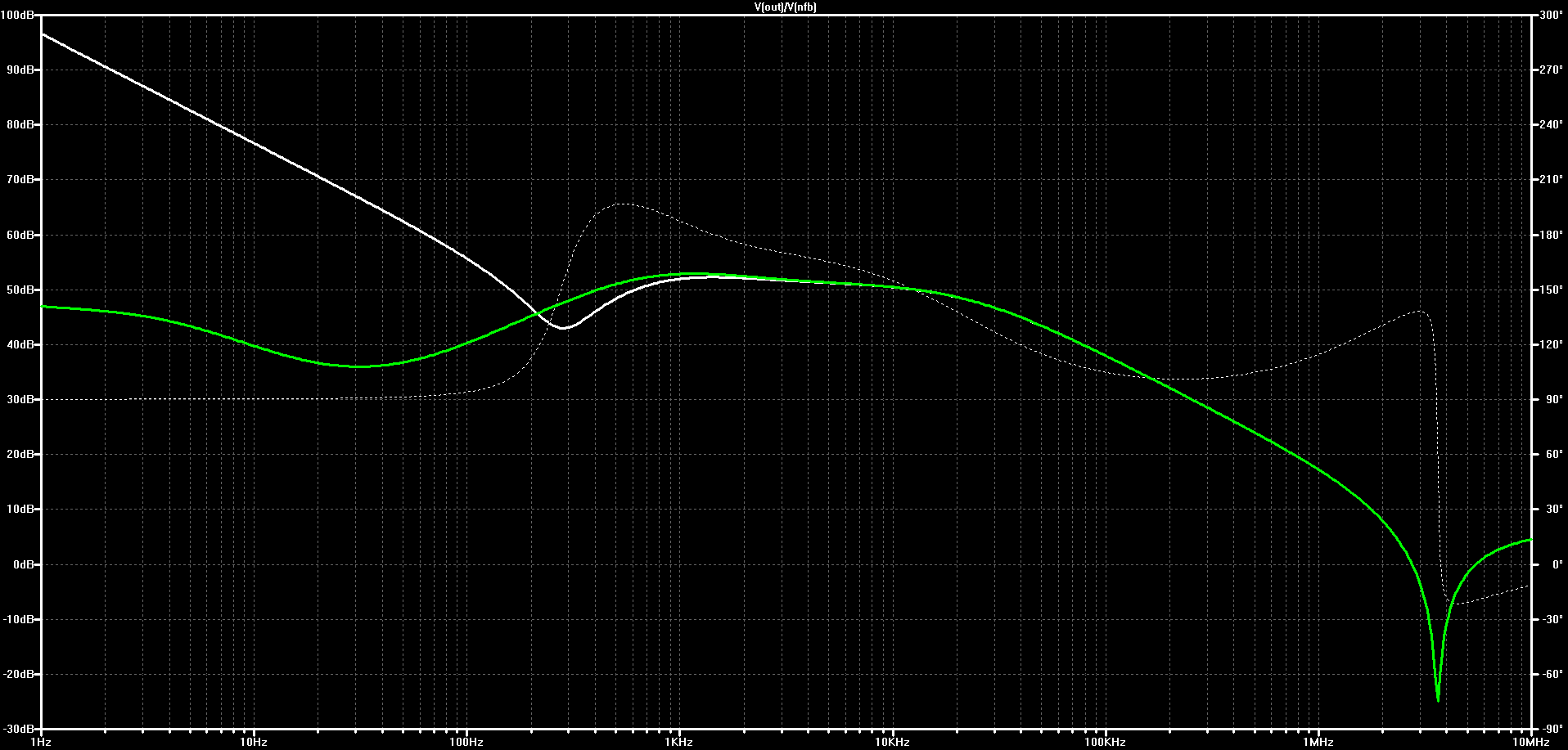
Task: Select the 100Hz frequency axis label
Action: pos(466,742)
